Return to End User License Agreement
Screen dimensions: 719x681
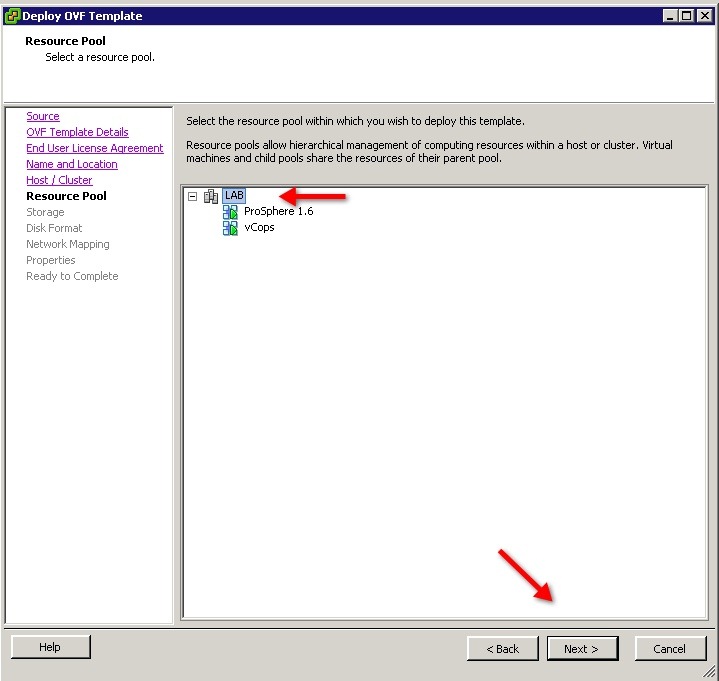tap(94, 149)
